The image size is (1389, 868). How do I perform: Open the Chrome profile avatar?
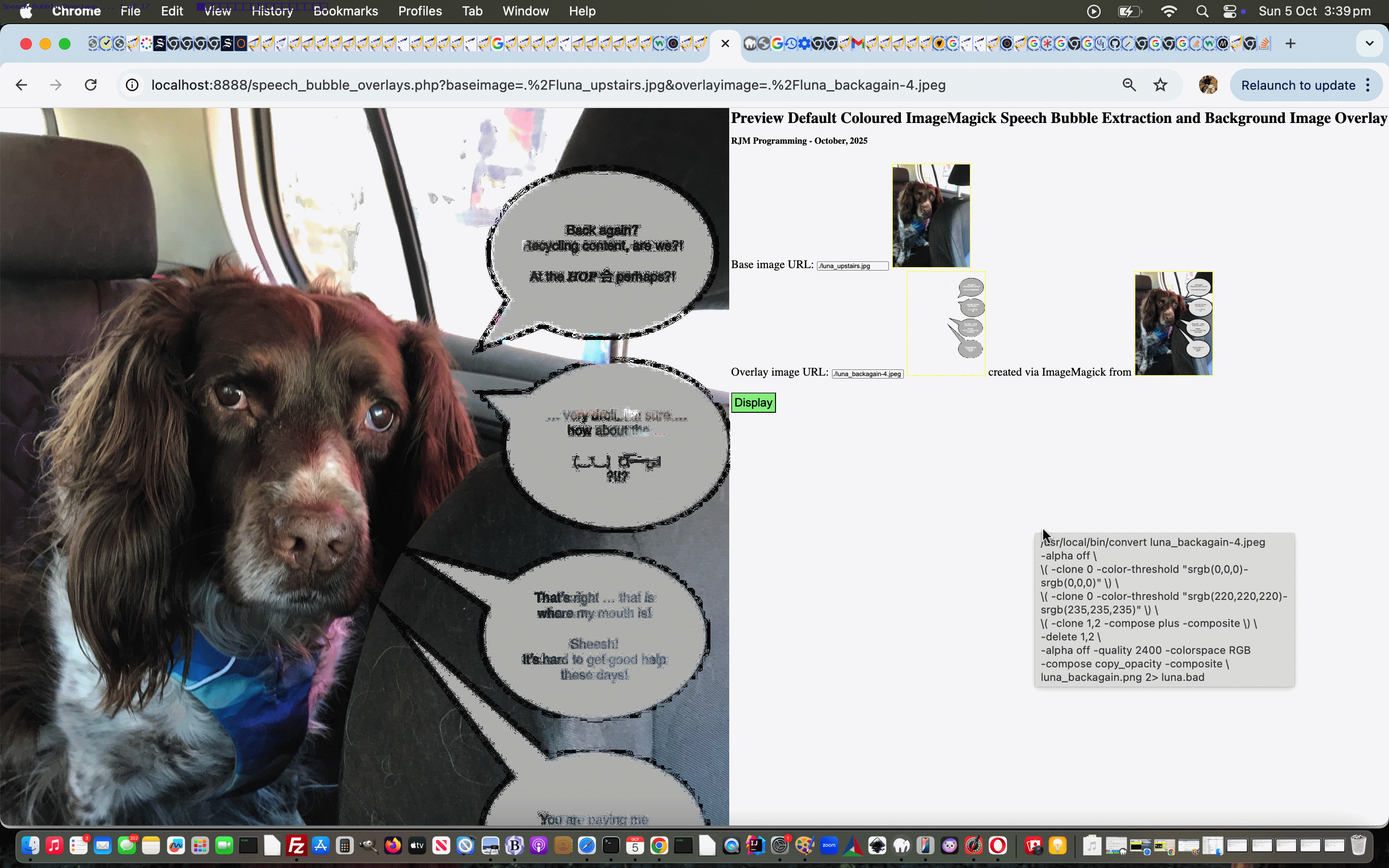(1208, 85)
